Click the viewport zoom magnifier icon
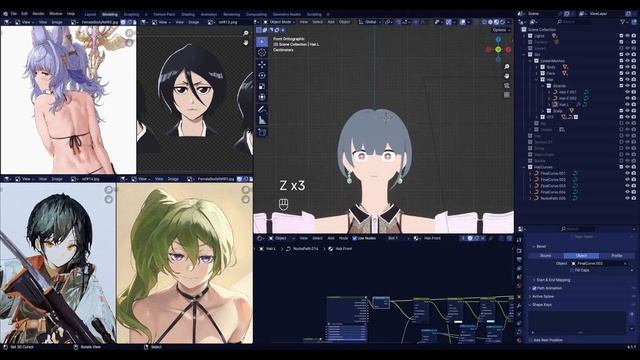This screenshot has width=640, height=360. [x=507, y=67]
